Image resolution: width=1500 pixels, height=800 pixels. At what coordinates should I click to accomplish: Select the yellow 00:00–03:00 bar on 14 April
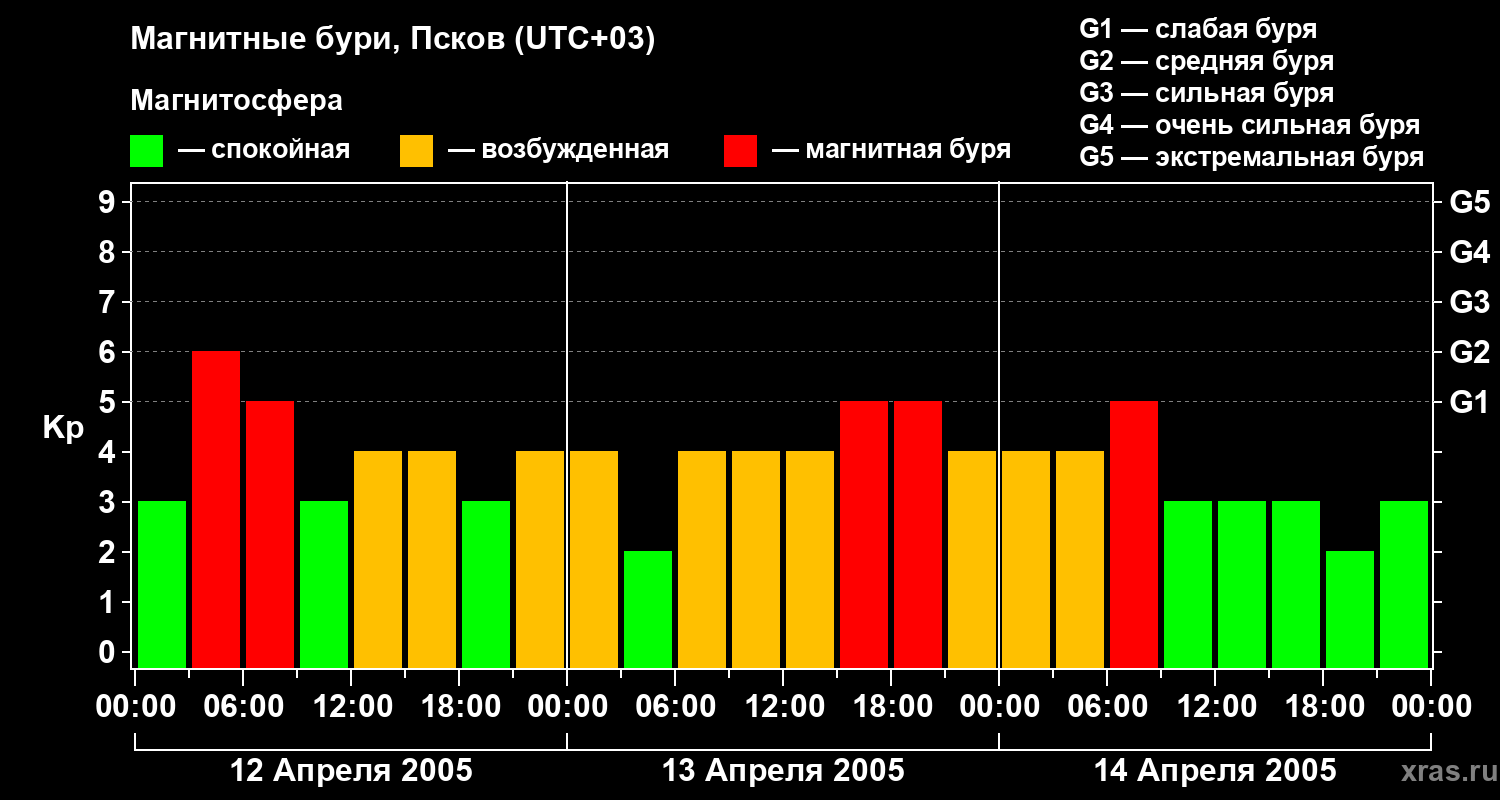click(x=1026, y=559)
